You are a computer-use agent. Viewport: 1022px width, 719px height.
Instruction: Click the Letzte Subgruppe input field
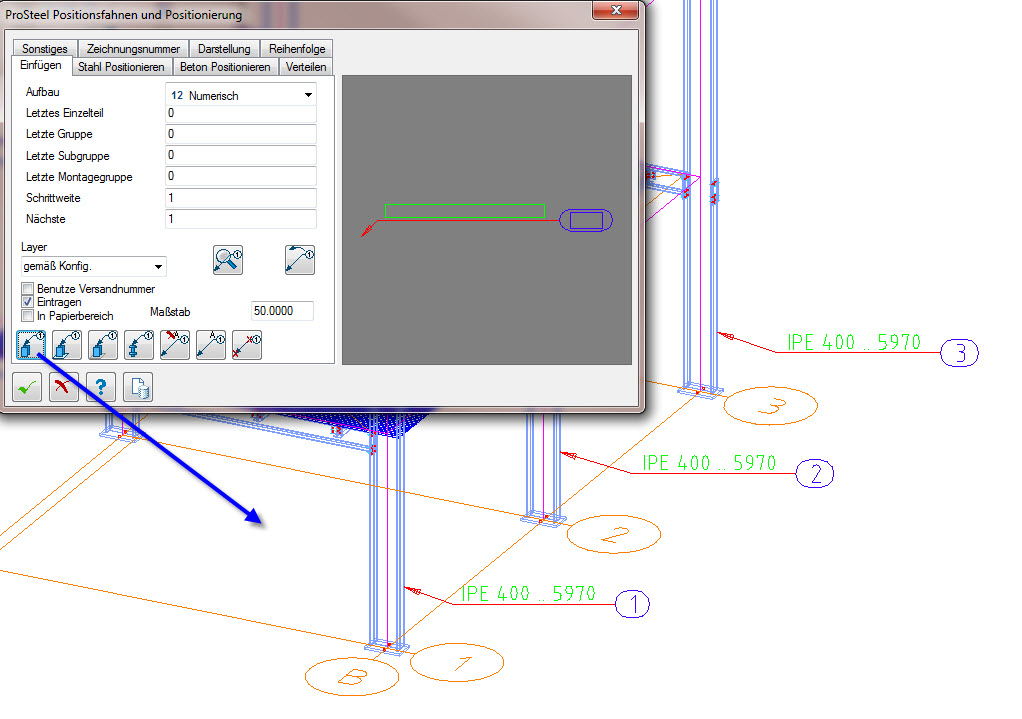[x=241, y=155]
